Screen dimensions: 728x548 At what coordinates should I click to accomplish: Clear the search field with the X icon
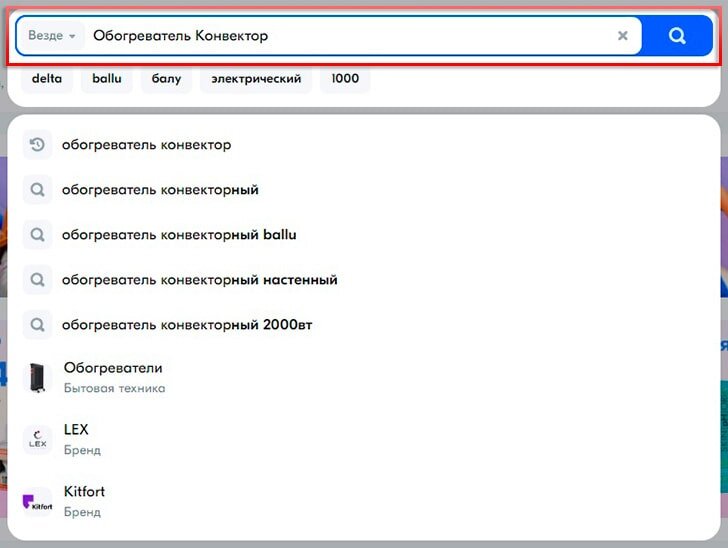[623, 35]
